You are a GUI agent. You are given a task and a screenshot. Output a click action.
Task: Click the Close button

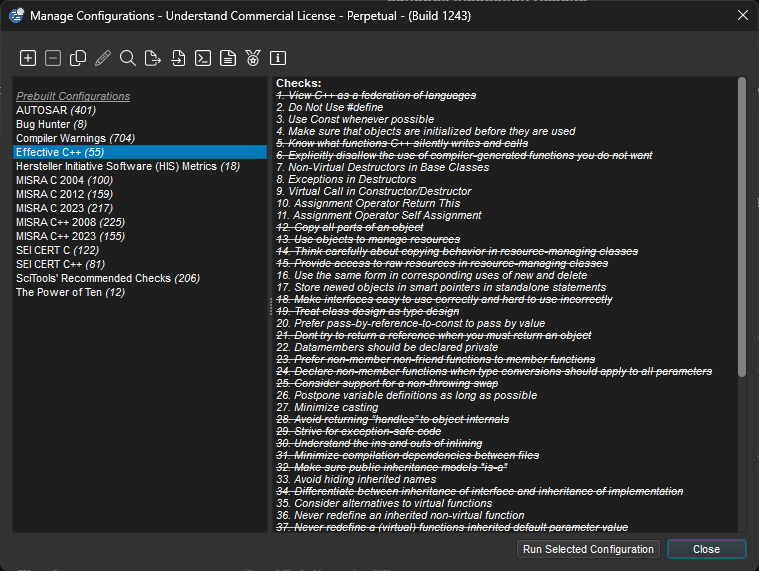pyautogui.click(x=706, y=549)
